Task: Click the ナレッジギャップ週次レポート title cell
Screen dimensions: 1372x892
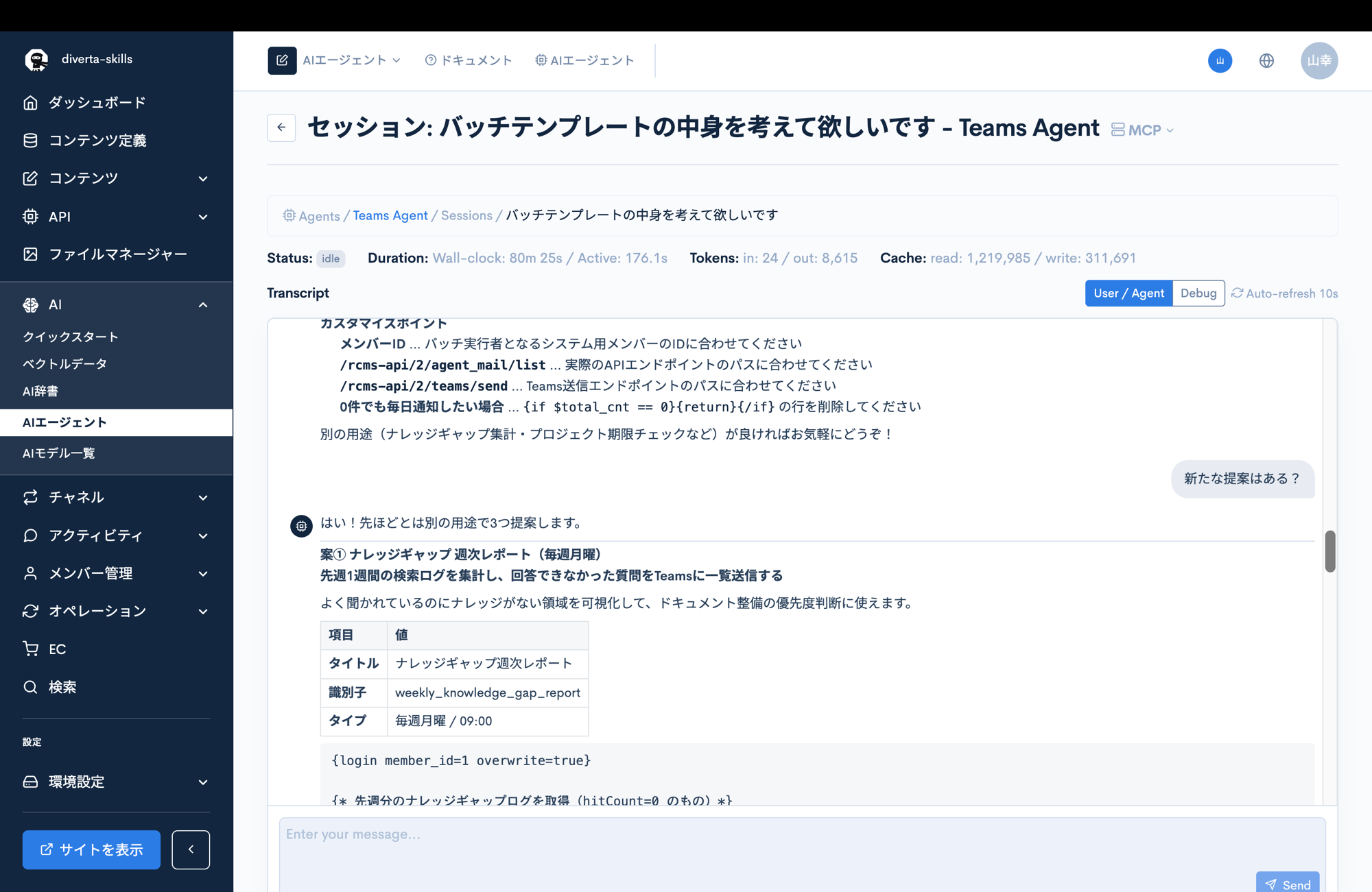Action: click(x=488, y=664)
